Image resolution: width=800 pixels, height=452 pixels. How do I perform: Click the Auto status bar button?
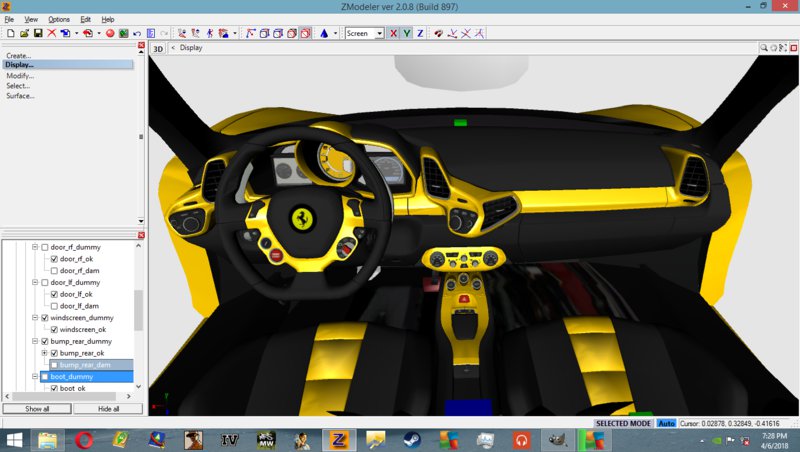(x=666, y=423)
